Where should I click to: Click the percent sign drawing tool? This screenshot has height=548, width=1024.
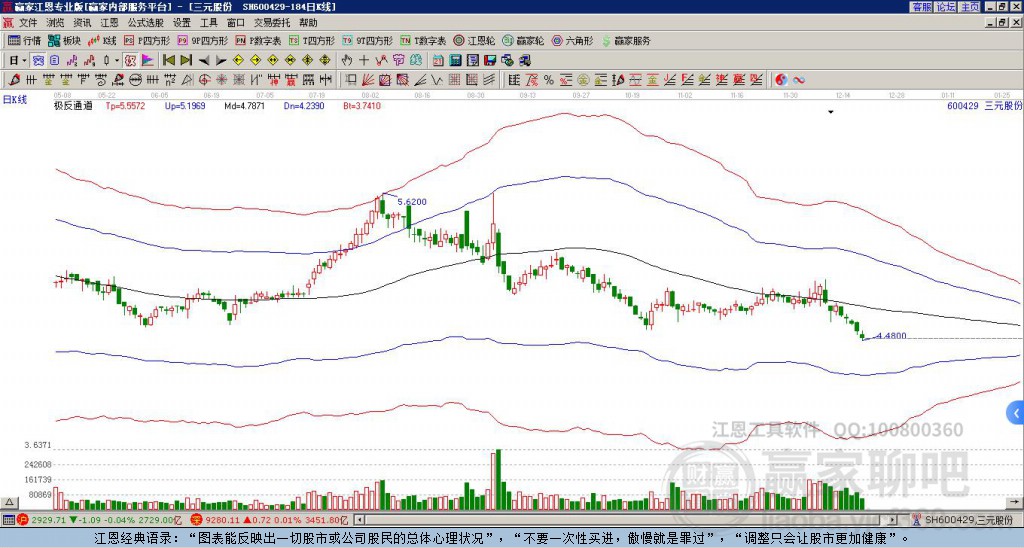548,79
